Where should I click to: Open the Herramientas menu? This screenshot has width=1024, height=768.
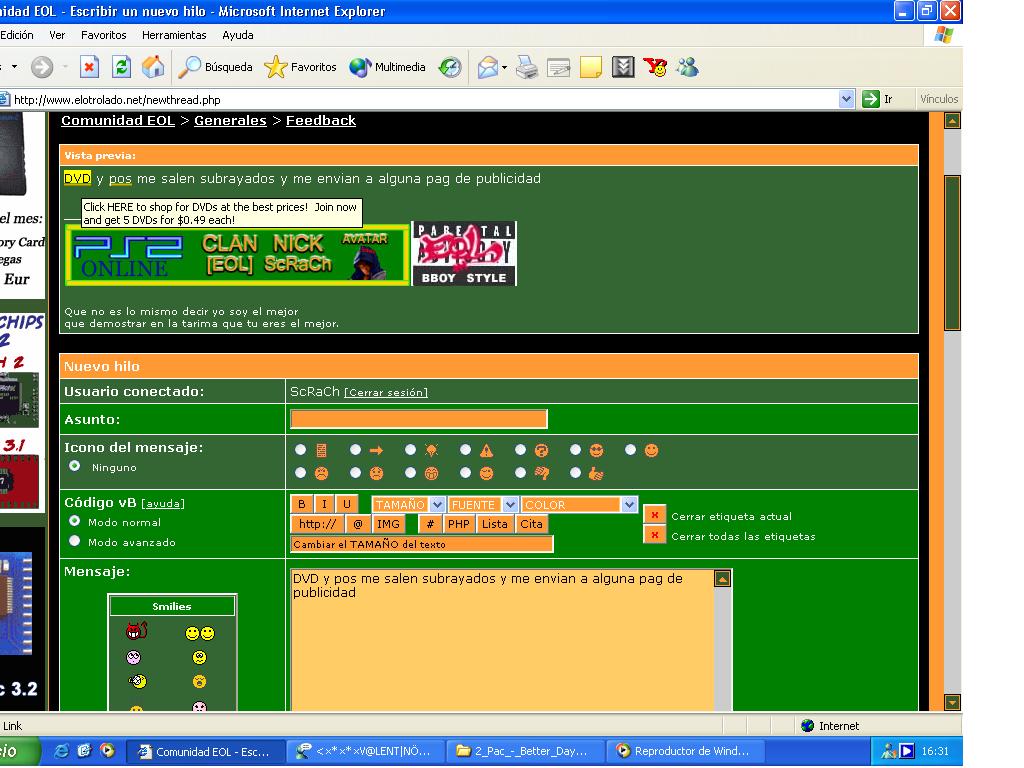(x=173, y=35)
